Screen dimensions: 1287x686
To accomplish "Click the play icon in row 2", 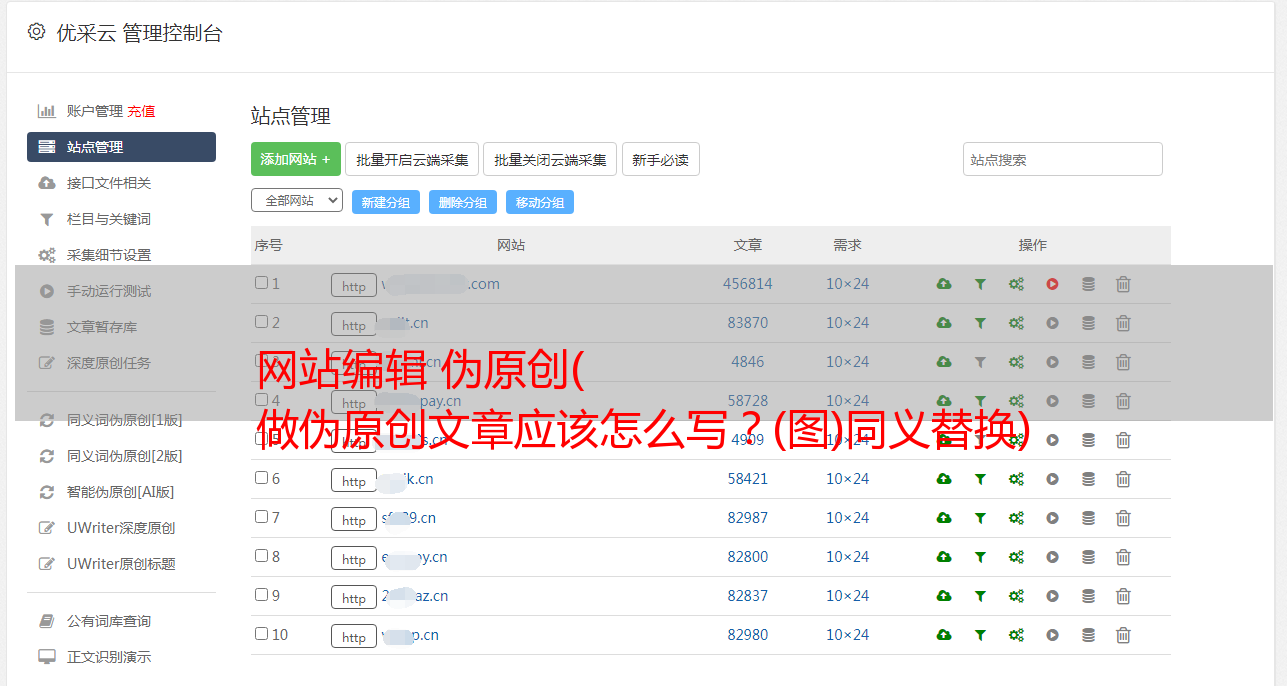I will pos(1052,323).
